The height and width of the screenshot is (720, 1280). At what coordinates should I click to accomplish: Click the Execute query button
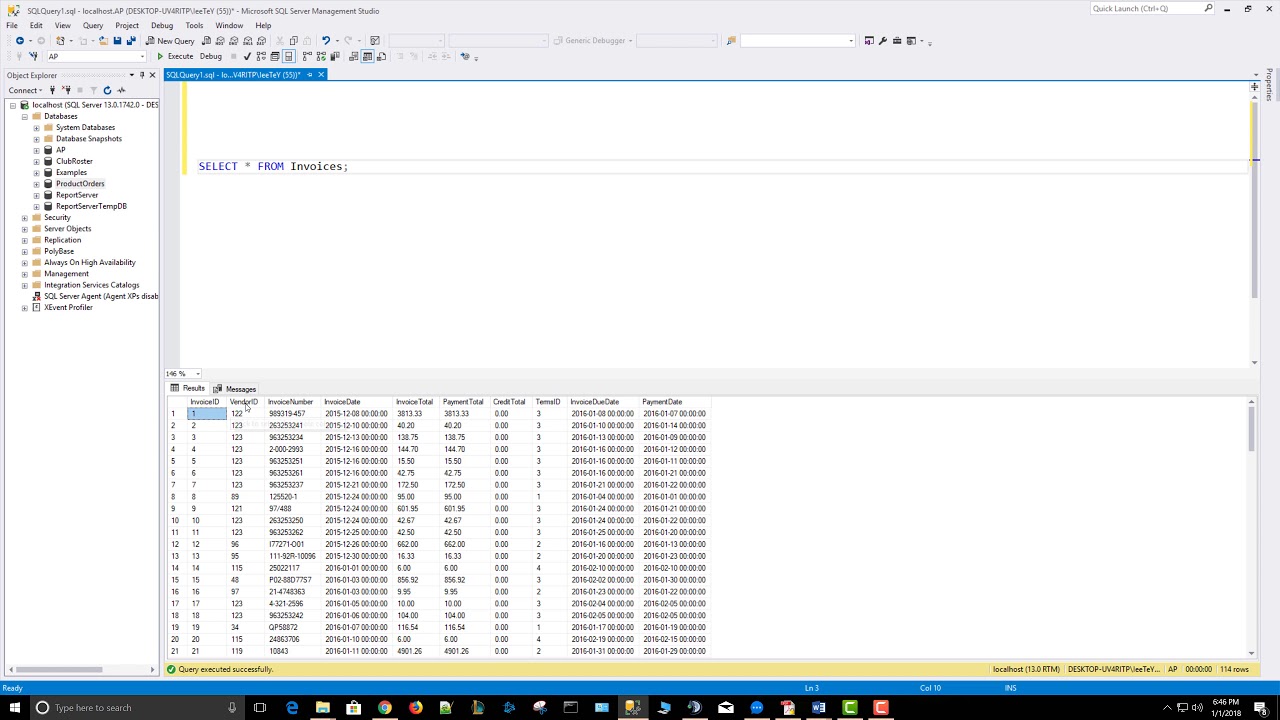point(175,56)
